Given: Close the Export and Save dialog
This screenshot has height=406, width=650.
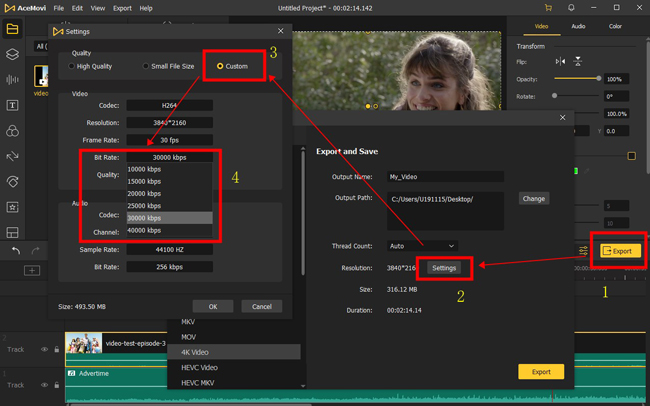Looking at the screenshot, I should pos(563,117).
